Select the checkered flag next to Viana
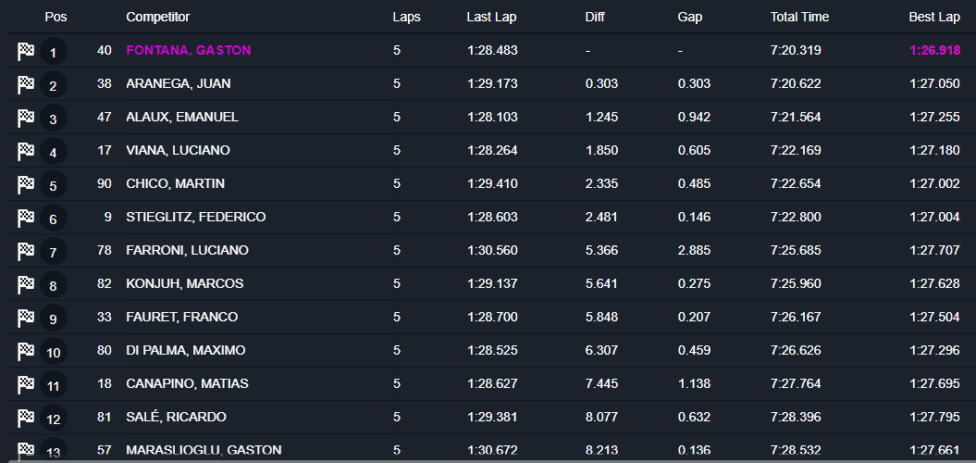976x463 pixels. [x=26, y=151]
